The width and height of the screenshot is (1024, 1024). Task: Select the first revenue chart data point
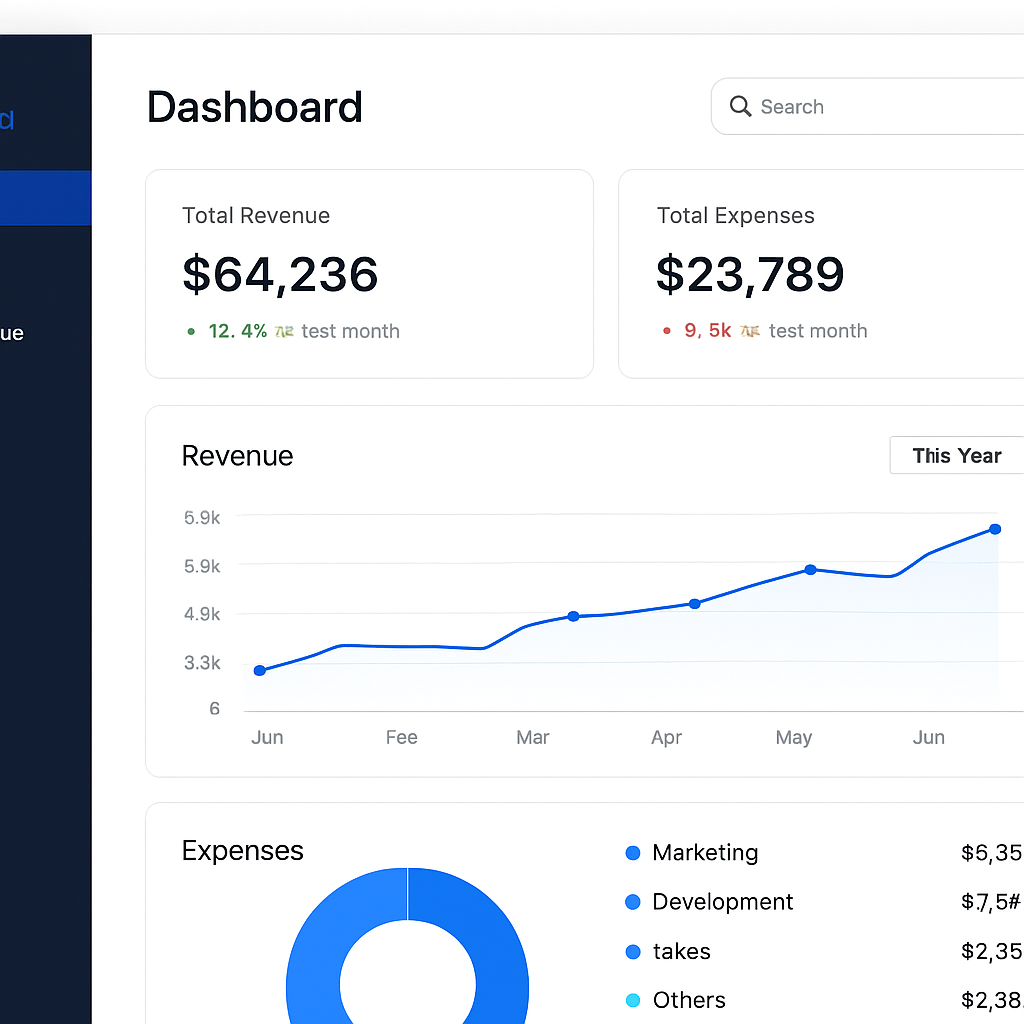[x=260, y=671]
